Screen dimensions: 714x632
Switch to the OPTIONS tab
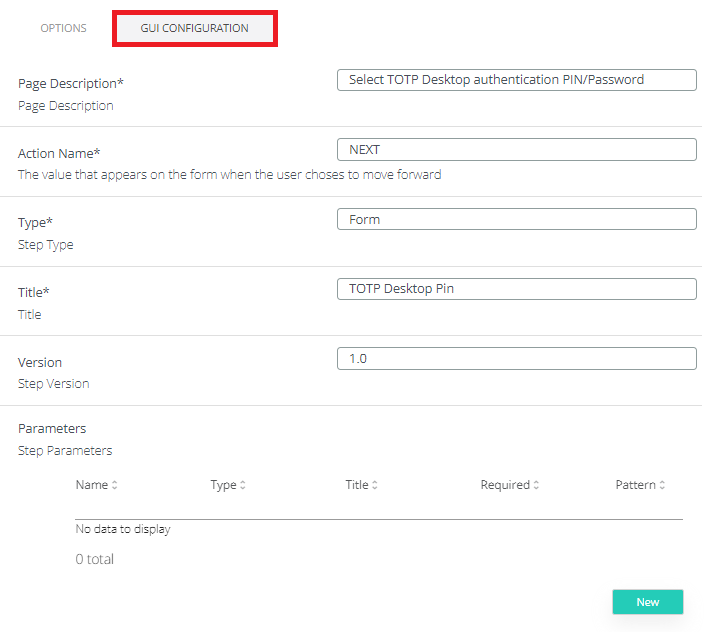(x=63, y=28)
